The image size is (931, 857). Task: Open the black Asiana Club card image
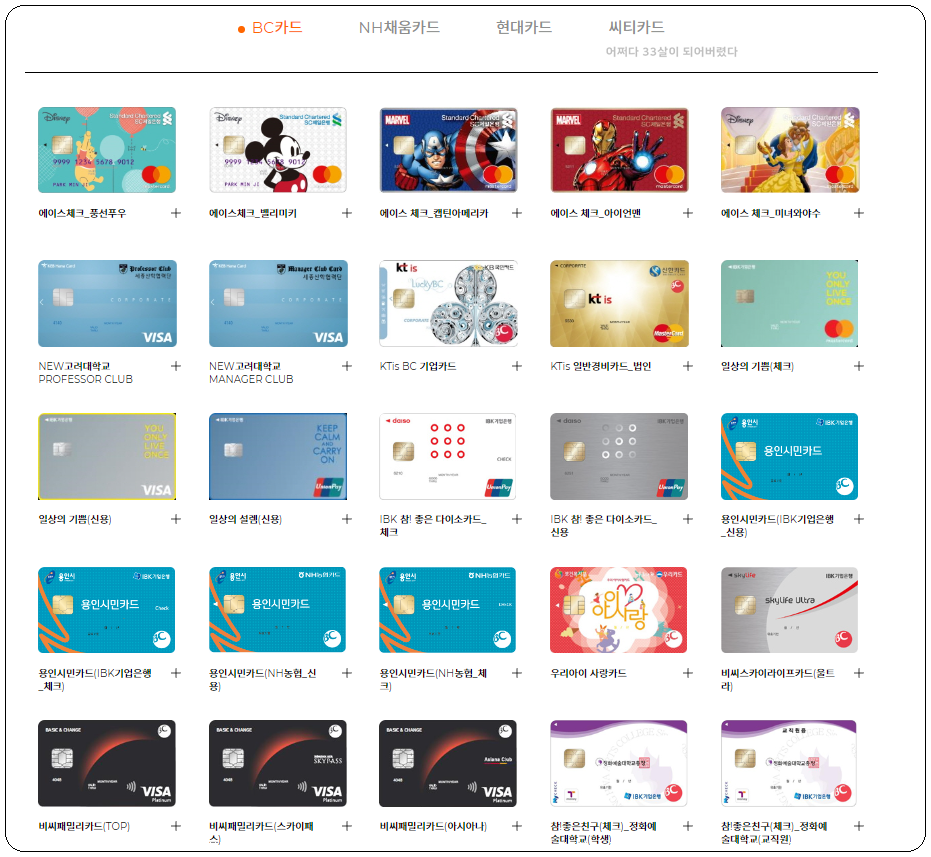pyautogui.click(x=448, y=763)
